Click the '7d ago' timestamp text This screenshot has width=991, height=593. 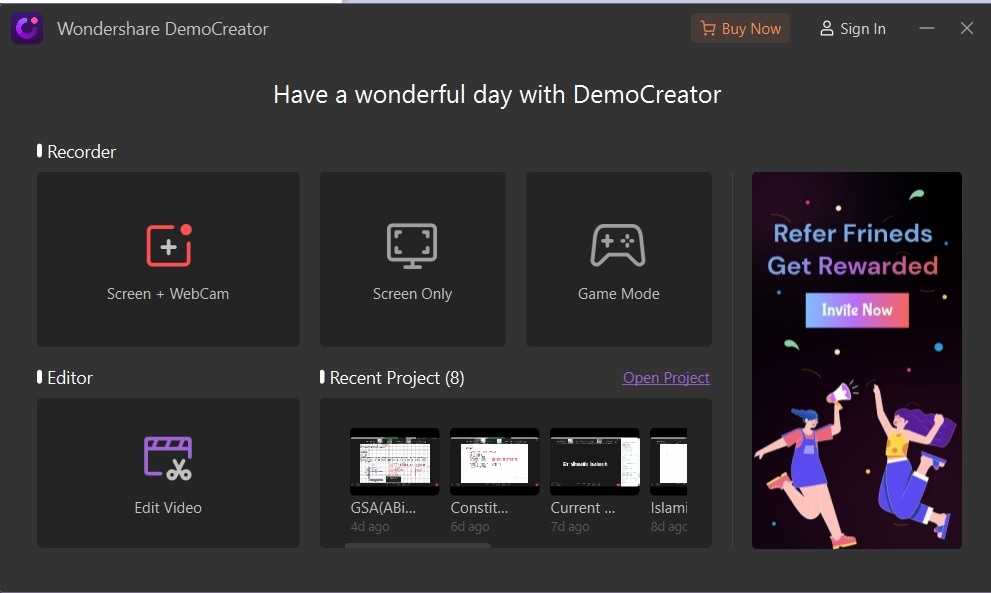click(x=569, y=526)
